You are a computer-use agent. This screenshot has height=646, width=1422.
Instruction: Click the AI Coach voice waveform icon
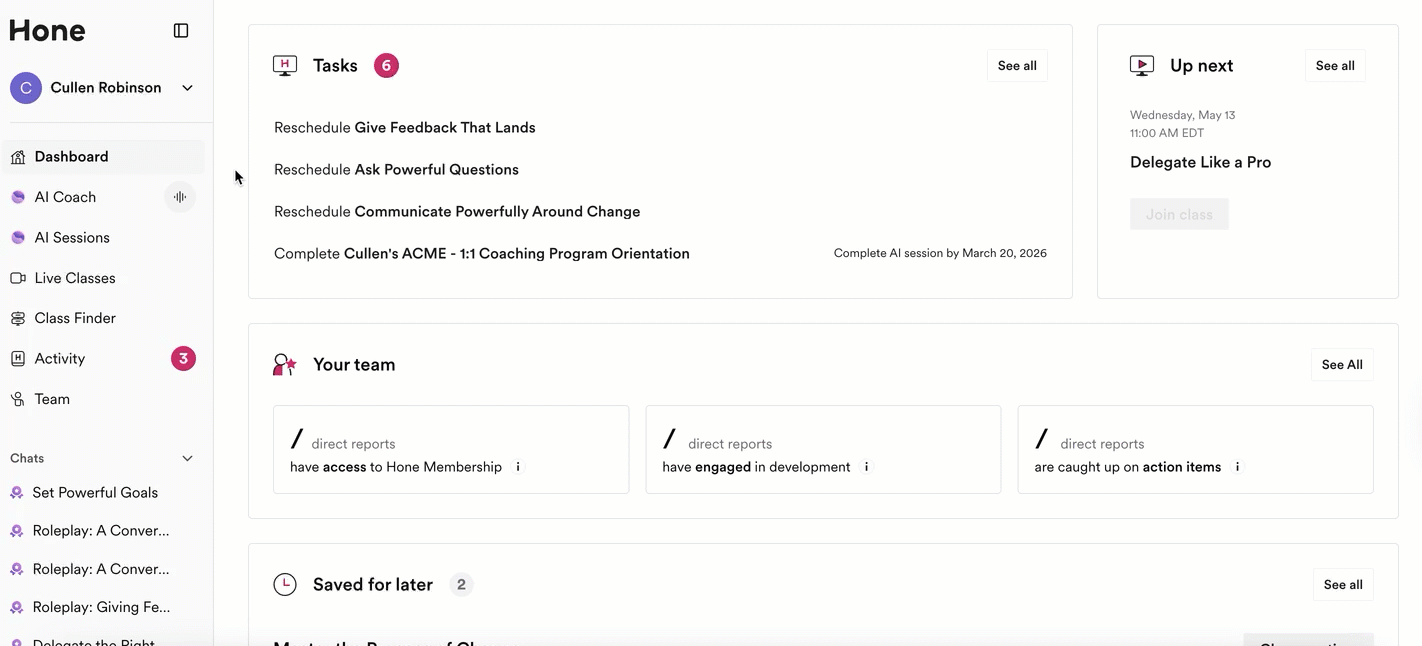(x=180, y=197)
